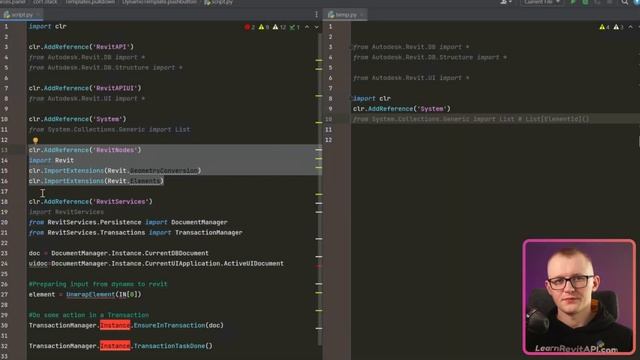Click the 'import Revit' line
The width and height of the screenshot is (640, 360).
(x=51, y=160)
